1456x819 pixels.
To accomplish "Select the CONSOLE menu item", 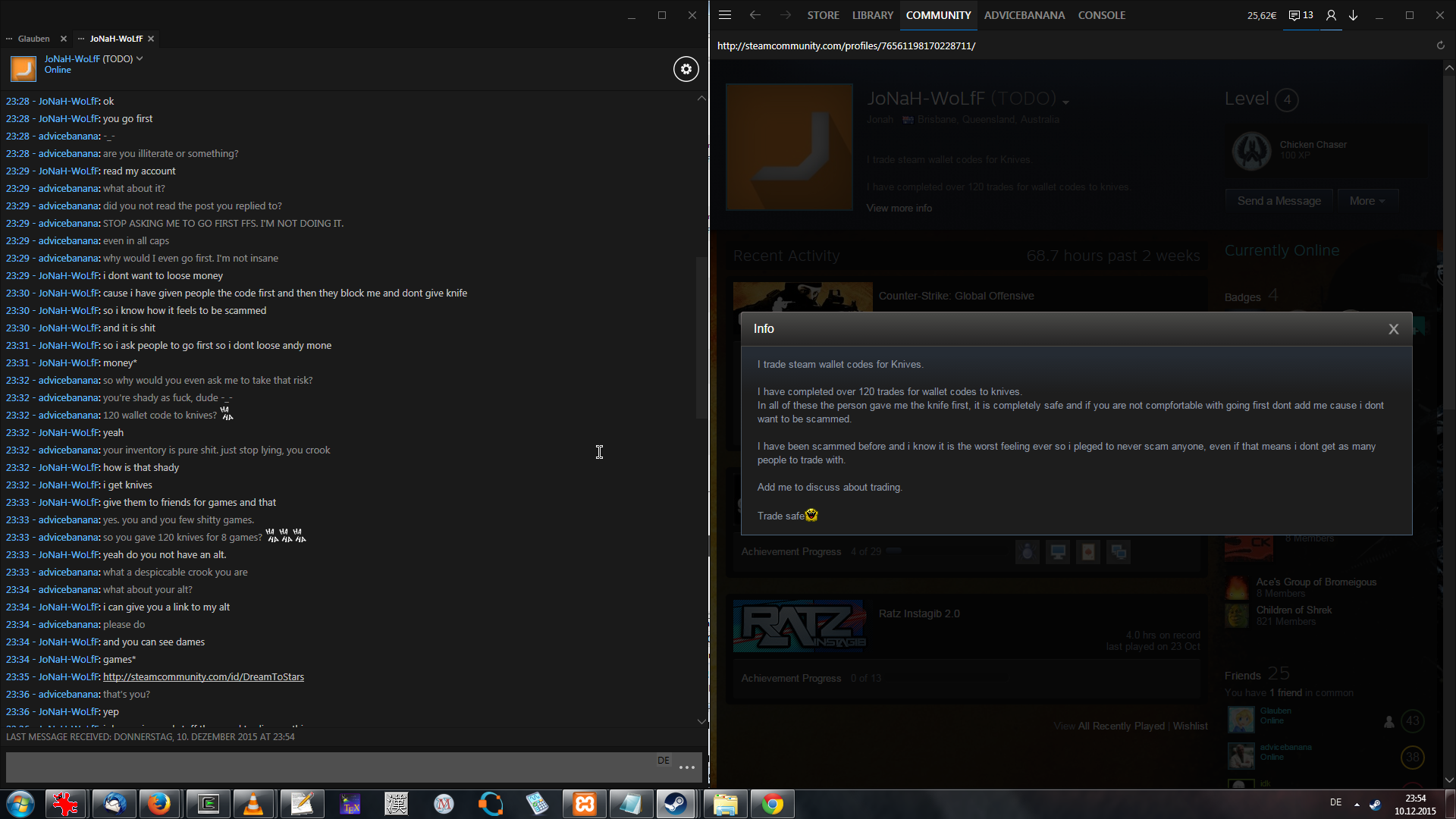I will 1101,15.
